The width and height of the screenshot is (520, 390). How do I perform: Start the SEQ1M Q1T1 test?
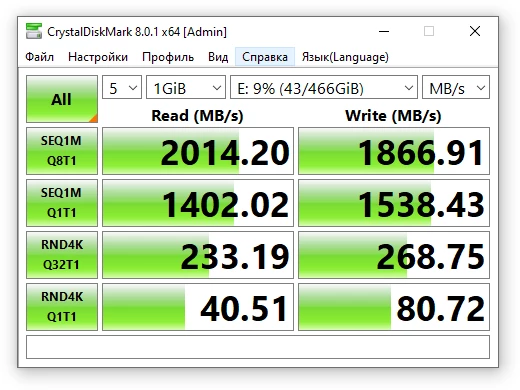click(62, 203)
